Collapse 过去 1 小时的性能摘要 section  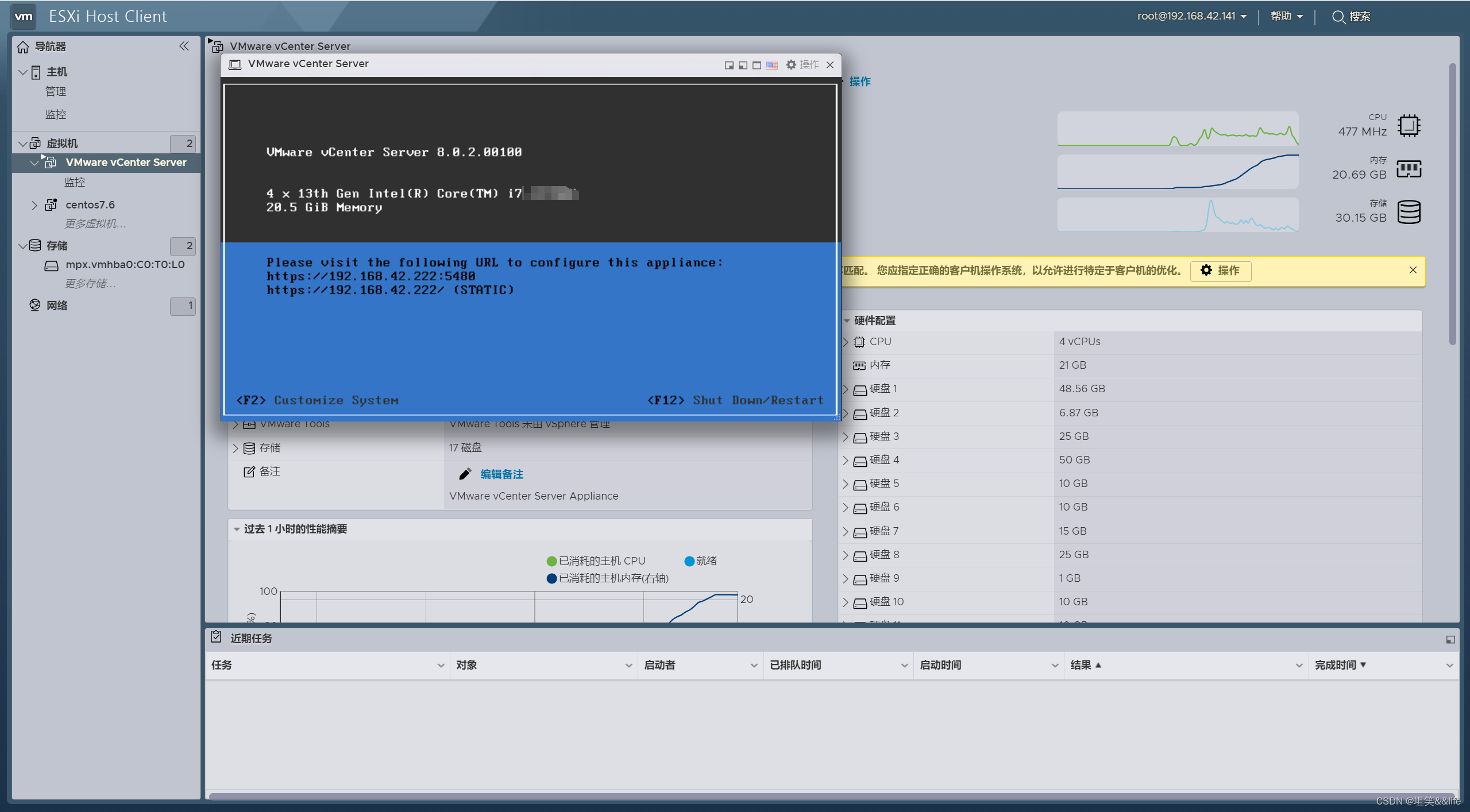[x=236, y=529]
